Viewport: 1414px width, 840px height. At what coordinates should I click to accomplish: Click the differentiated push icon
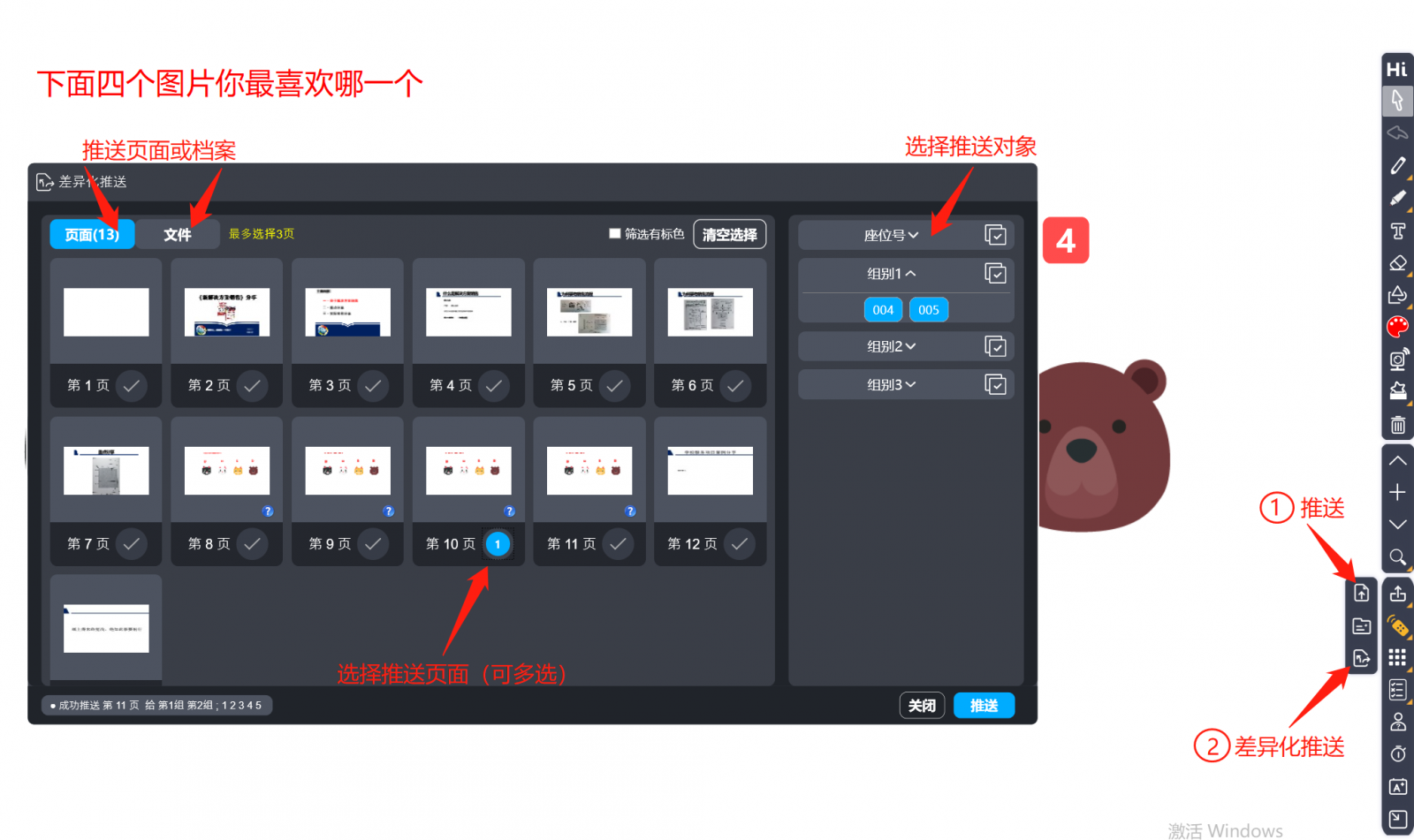(1361, 658)
